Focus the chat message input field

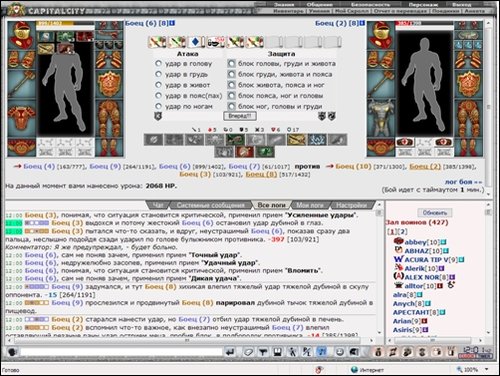[x=121, y=352]
